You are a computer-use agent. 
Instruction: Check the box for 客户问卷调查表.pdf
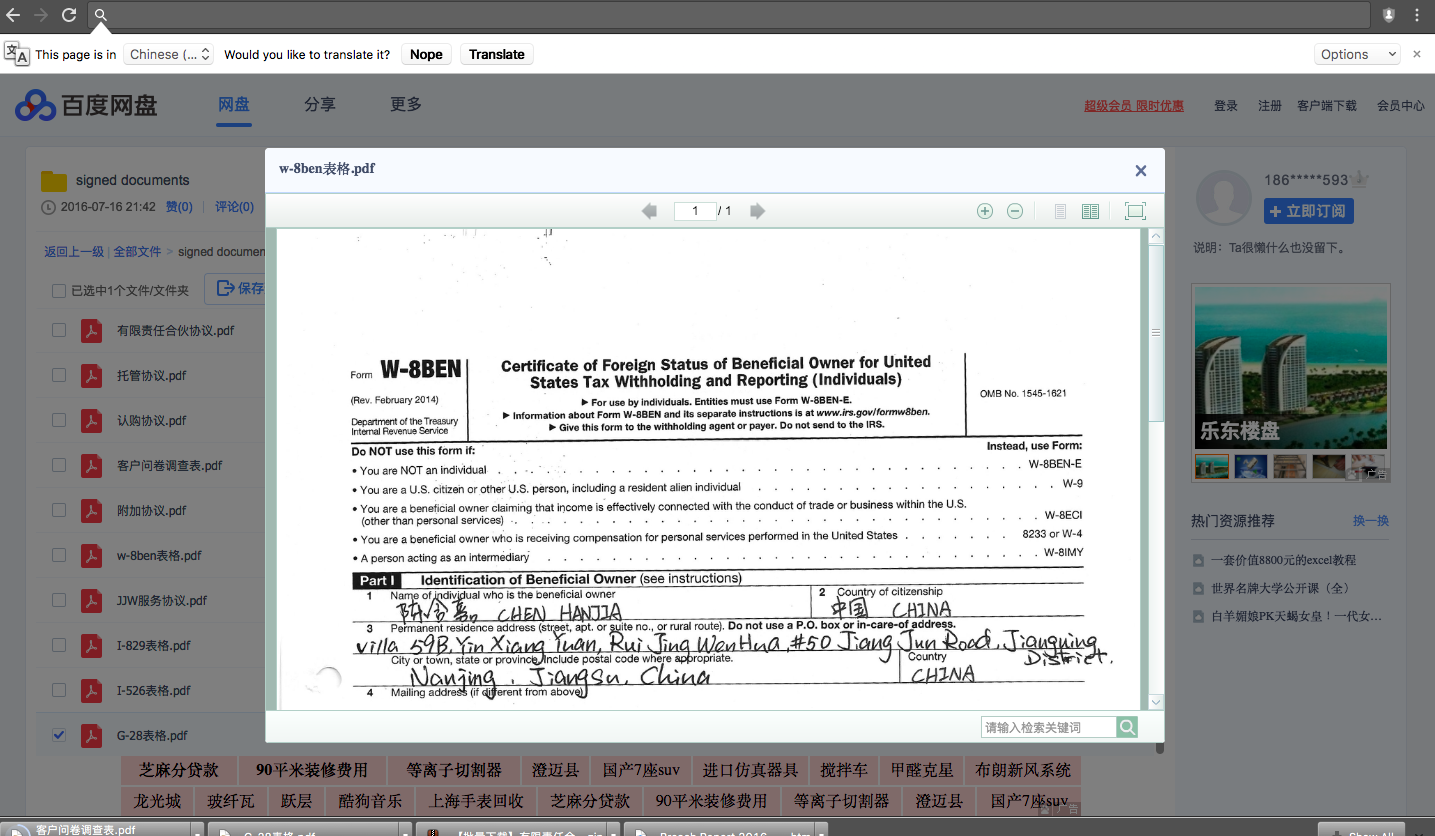59,465
